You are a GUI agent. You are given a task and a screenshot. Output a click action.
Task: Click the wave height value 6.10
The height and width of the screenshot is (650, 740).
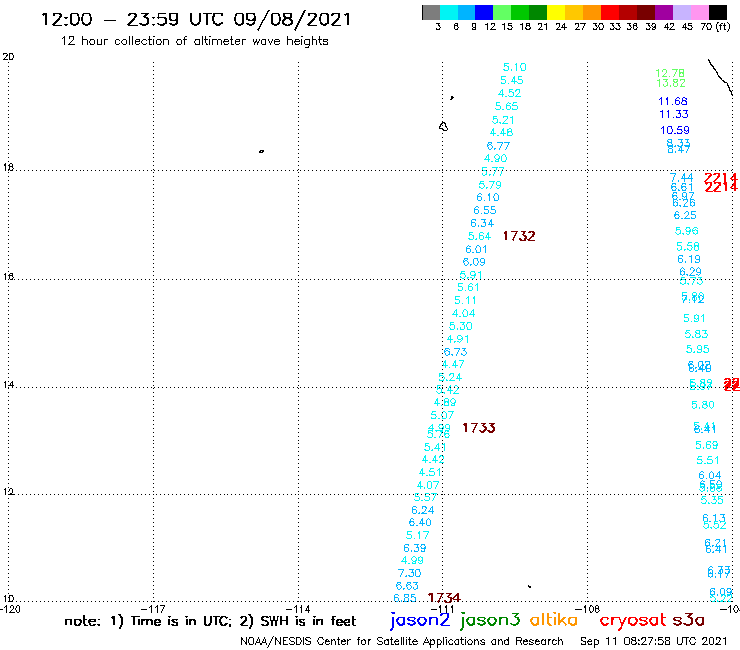pos(488,197)
